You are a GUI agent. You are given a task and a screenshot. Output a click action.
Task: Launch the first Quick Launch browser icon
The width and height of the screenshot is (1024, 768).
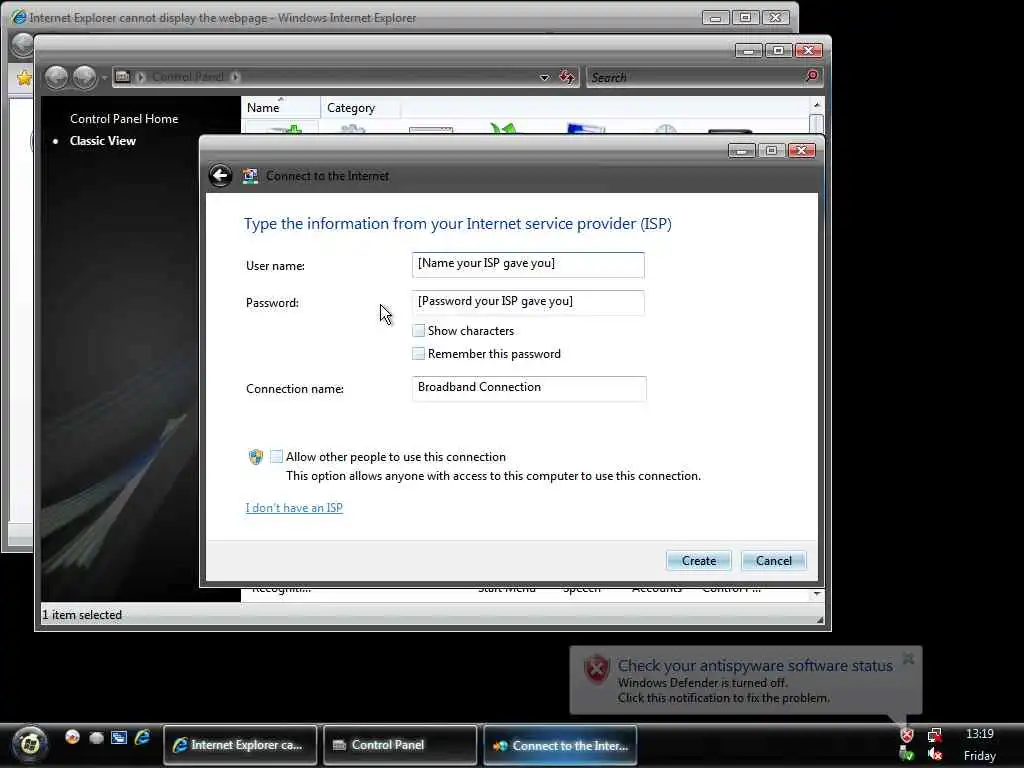pos(72,737)
